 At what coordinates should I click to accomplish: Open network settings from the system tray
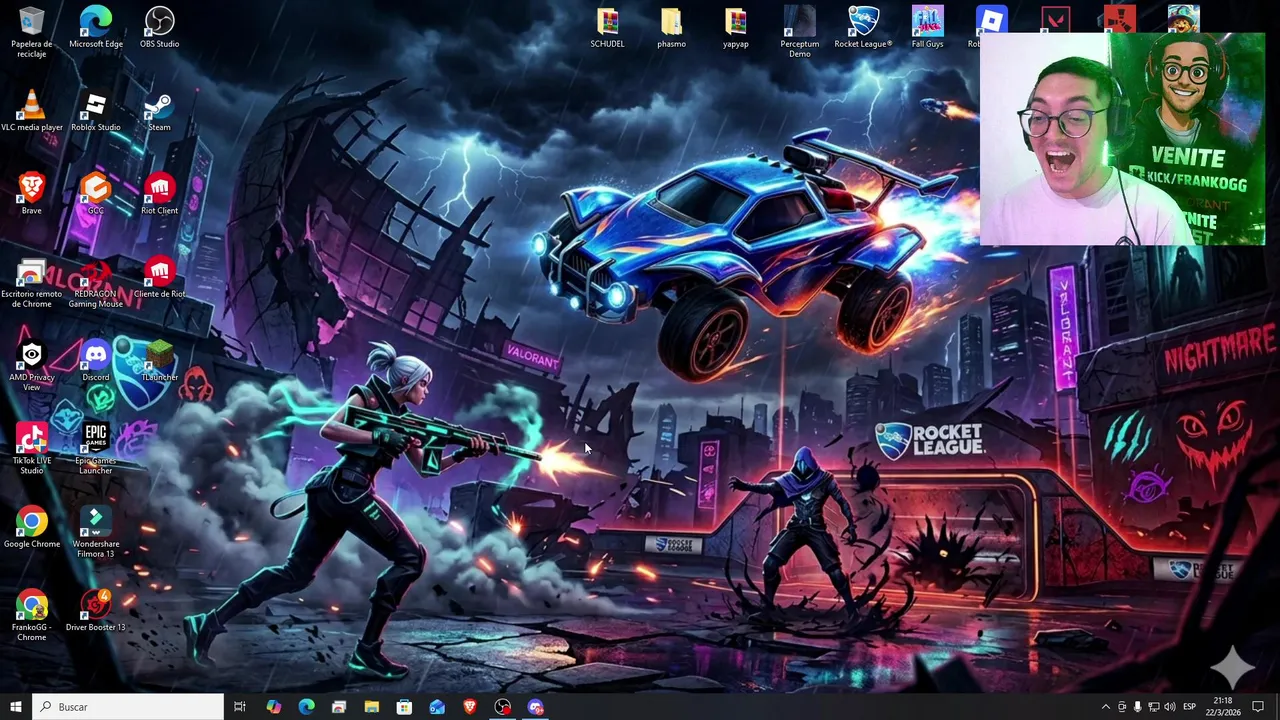click(1153, 707)
